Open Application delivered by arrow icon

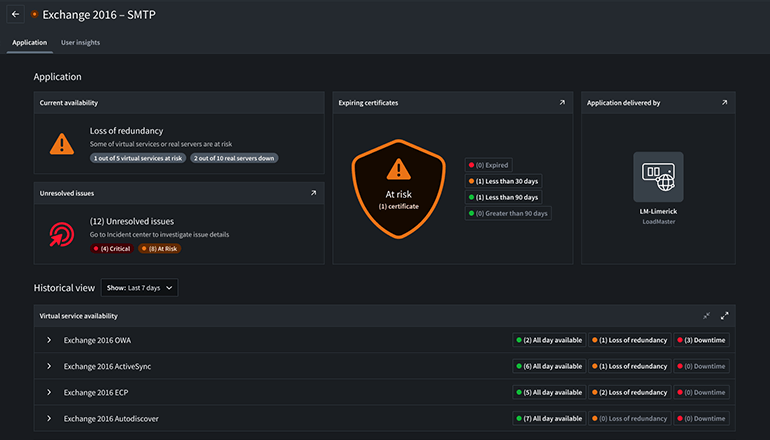[x=724, y=103]
